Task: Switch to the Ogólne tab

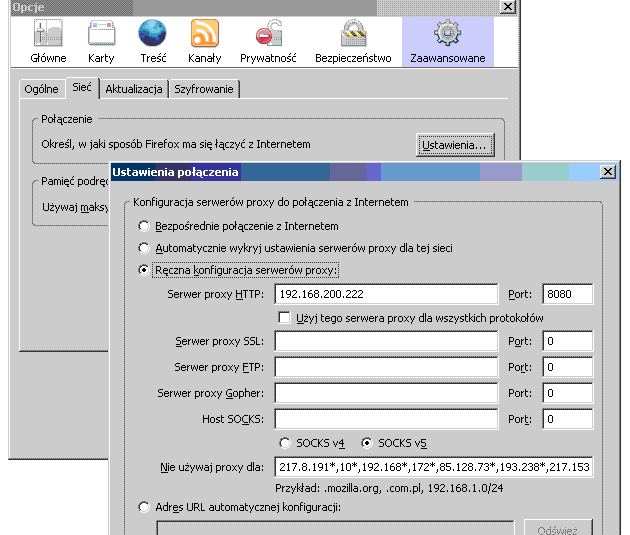Action: click(42, 89)
